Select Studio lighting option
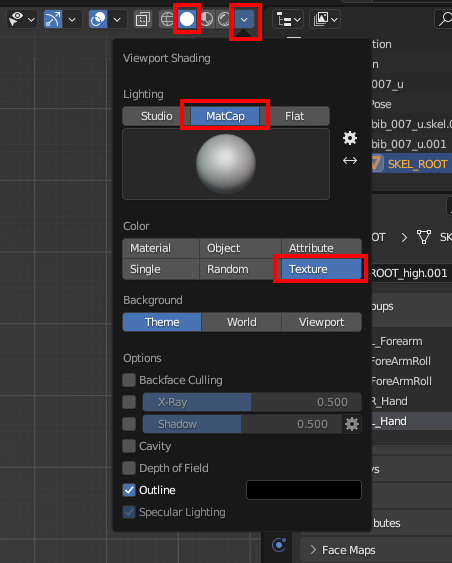 (157, 116)
